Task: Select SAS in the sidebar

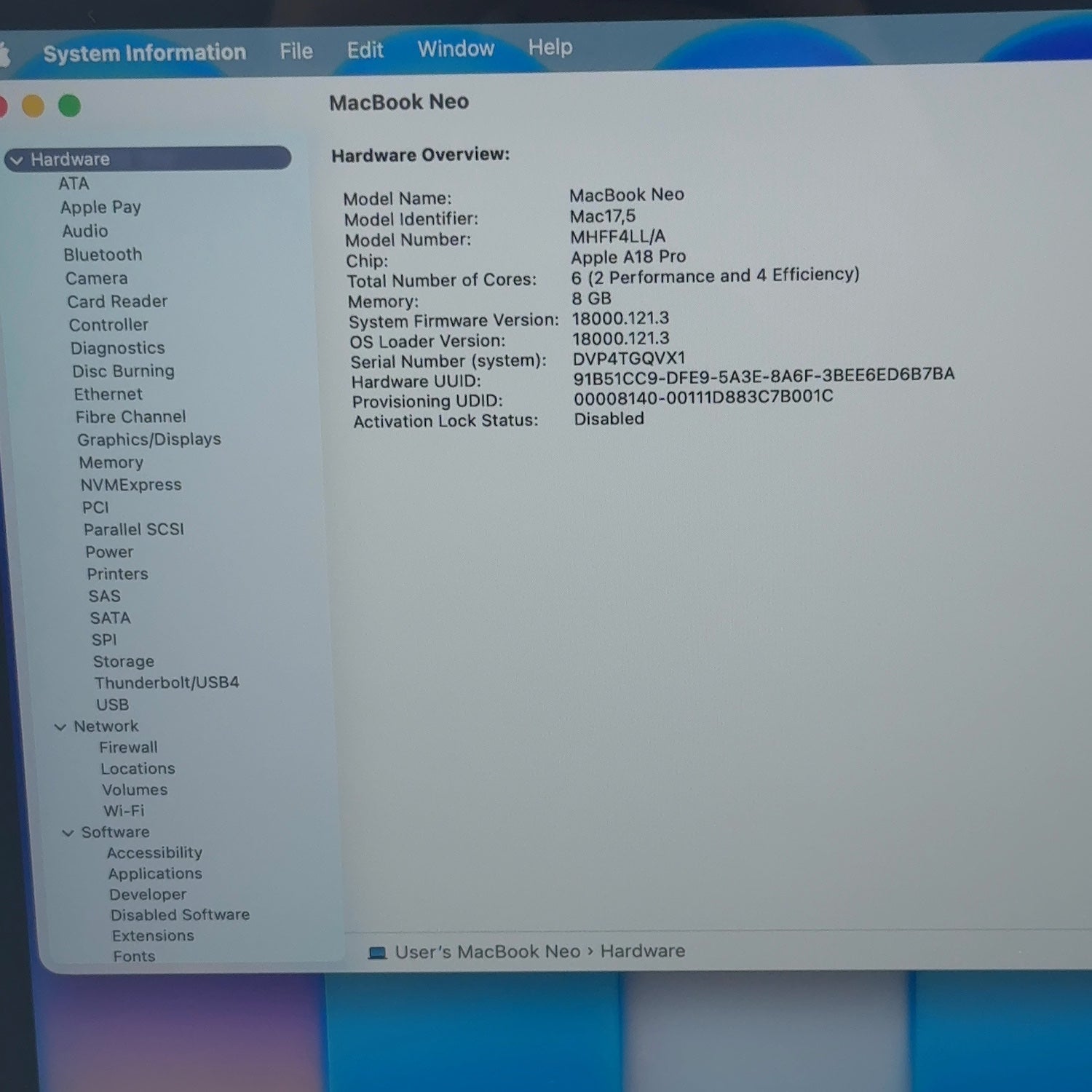Action: [104, 596]
